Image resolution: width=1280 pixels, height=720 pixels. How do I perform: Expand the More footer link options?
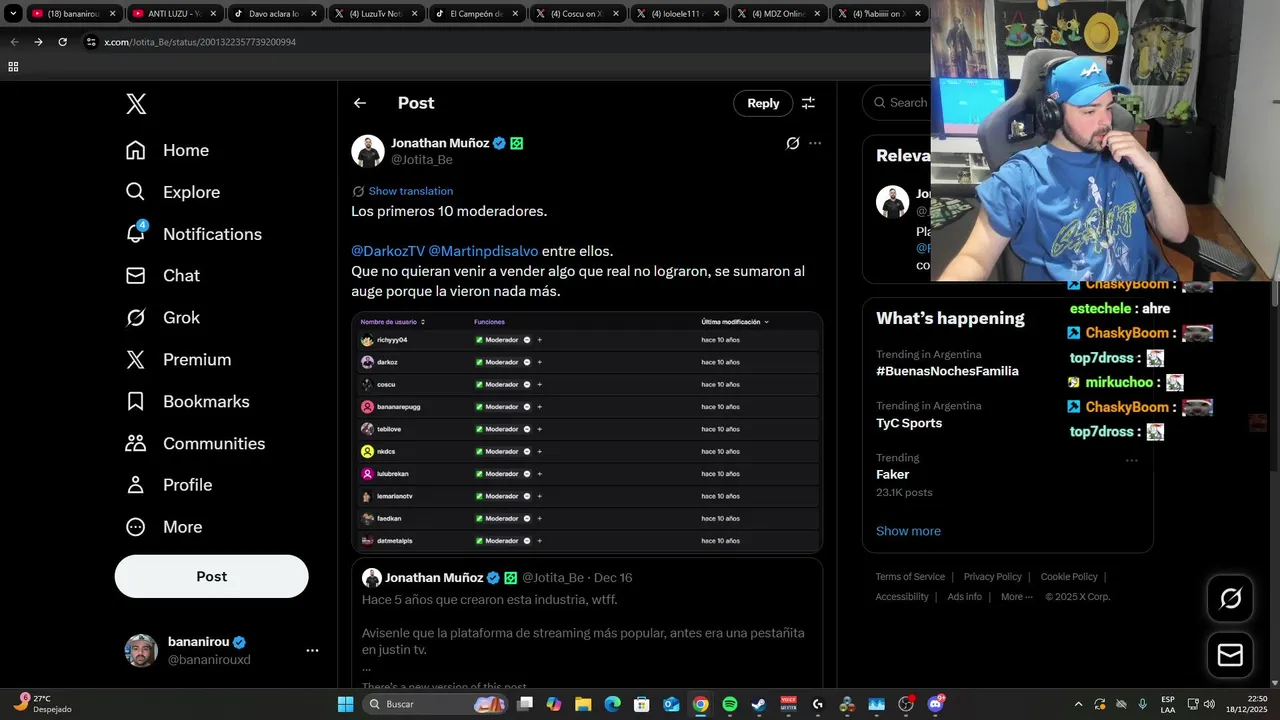[x=1017, y=597]
